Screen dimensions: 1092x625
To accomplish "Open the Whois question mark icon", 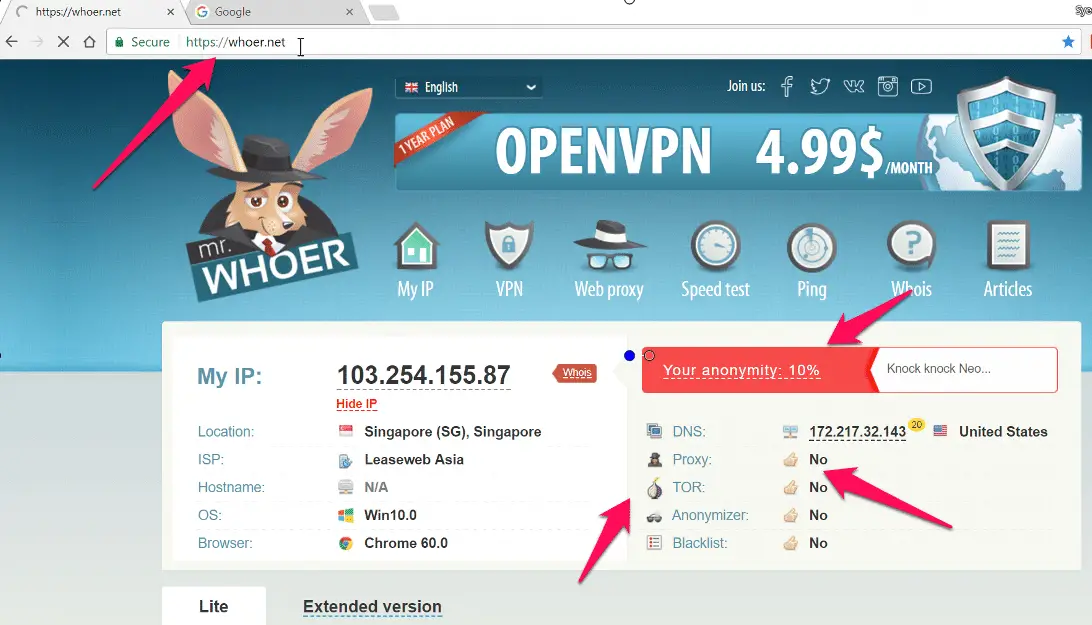I will 912,245.
